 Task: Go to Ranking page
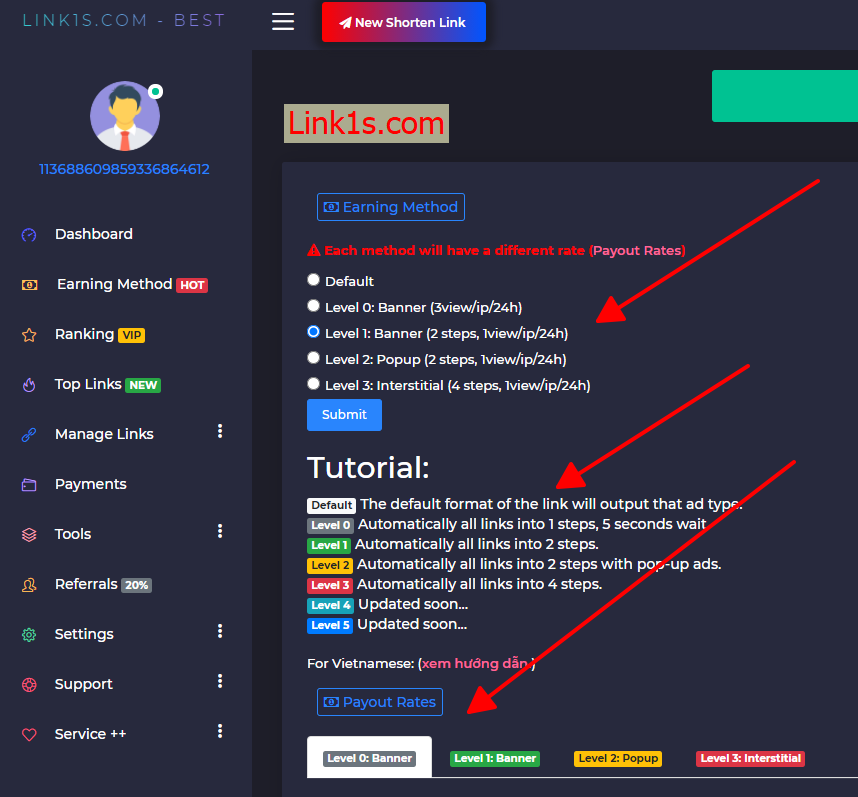[x=84, y=334]
